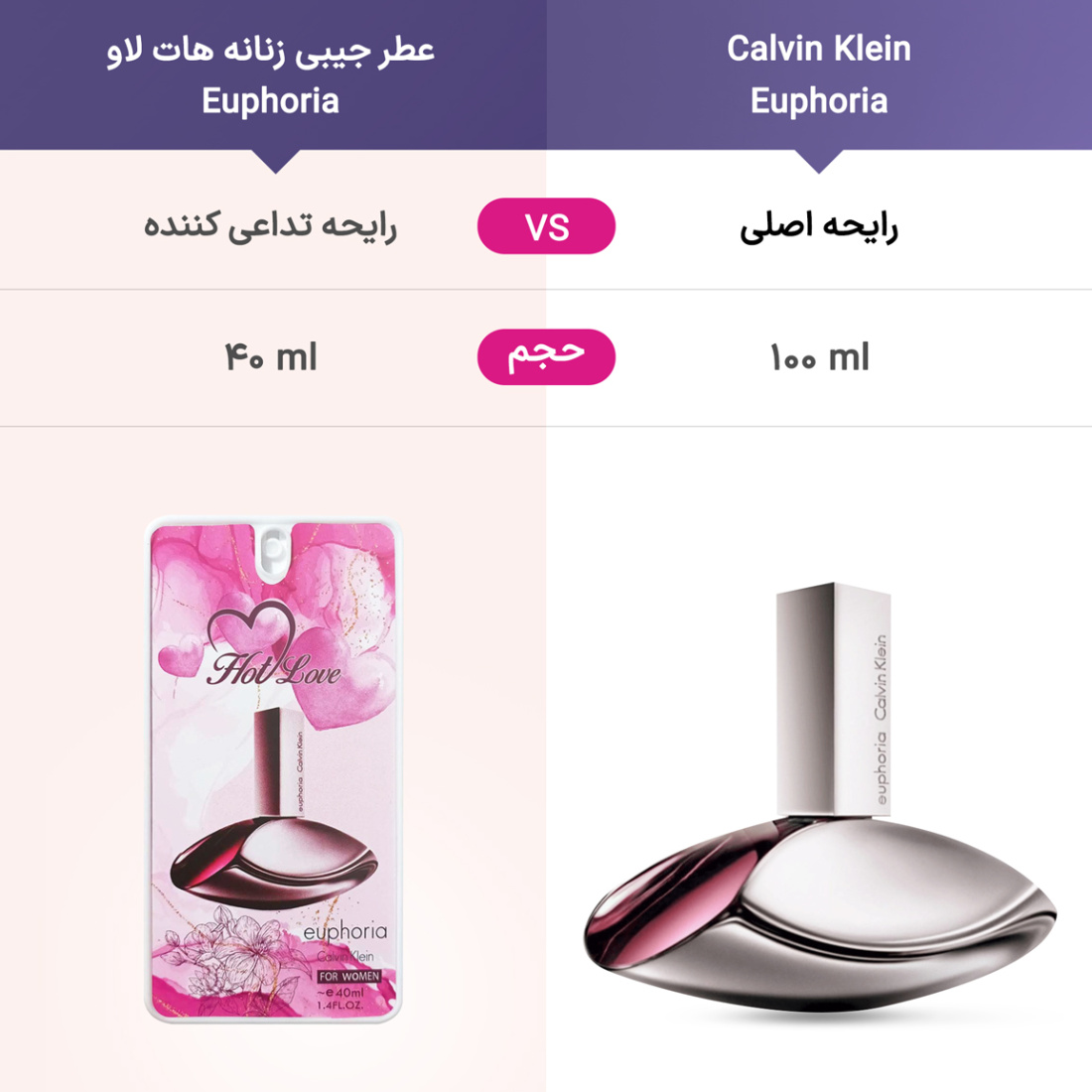Select the هات لاو Euphoria header
Screen dimensions: 1092x1092
click(x=271, y=74)
